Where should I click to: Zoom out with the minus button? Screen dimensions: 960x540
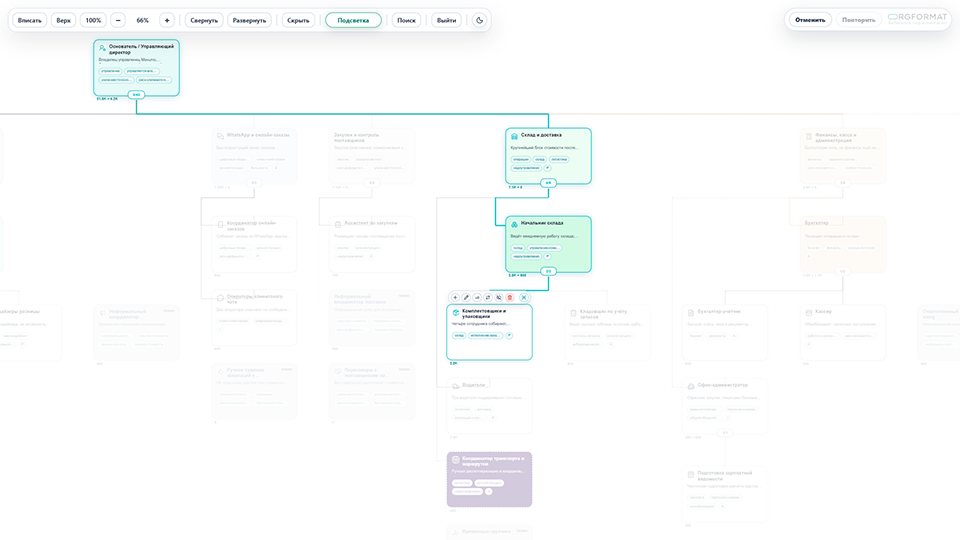118,20
